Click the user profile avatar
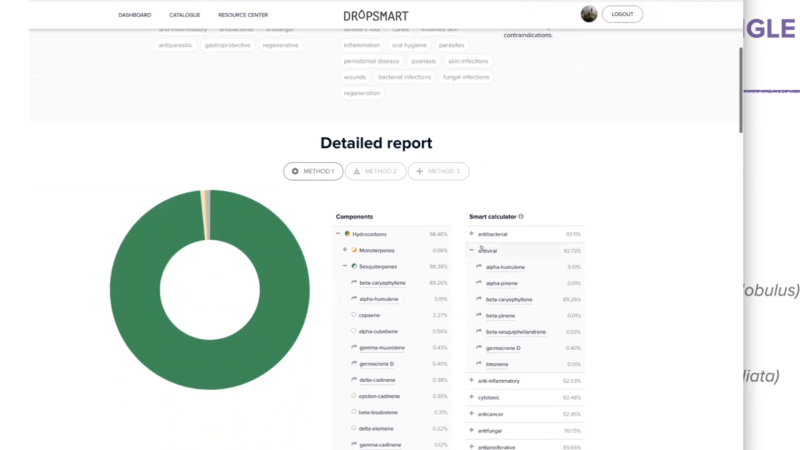Viewport: 800px width, 450px height. 589,14
